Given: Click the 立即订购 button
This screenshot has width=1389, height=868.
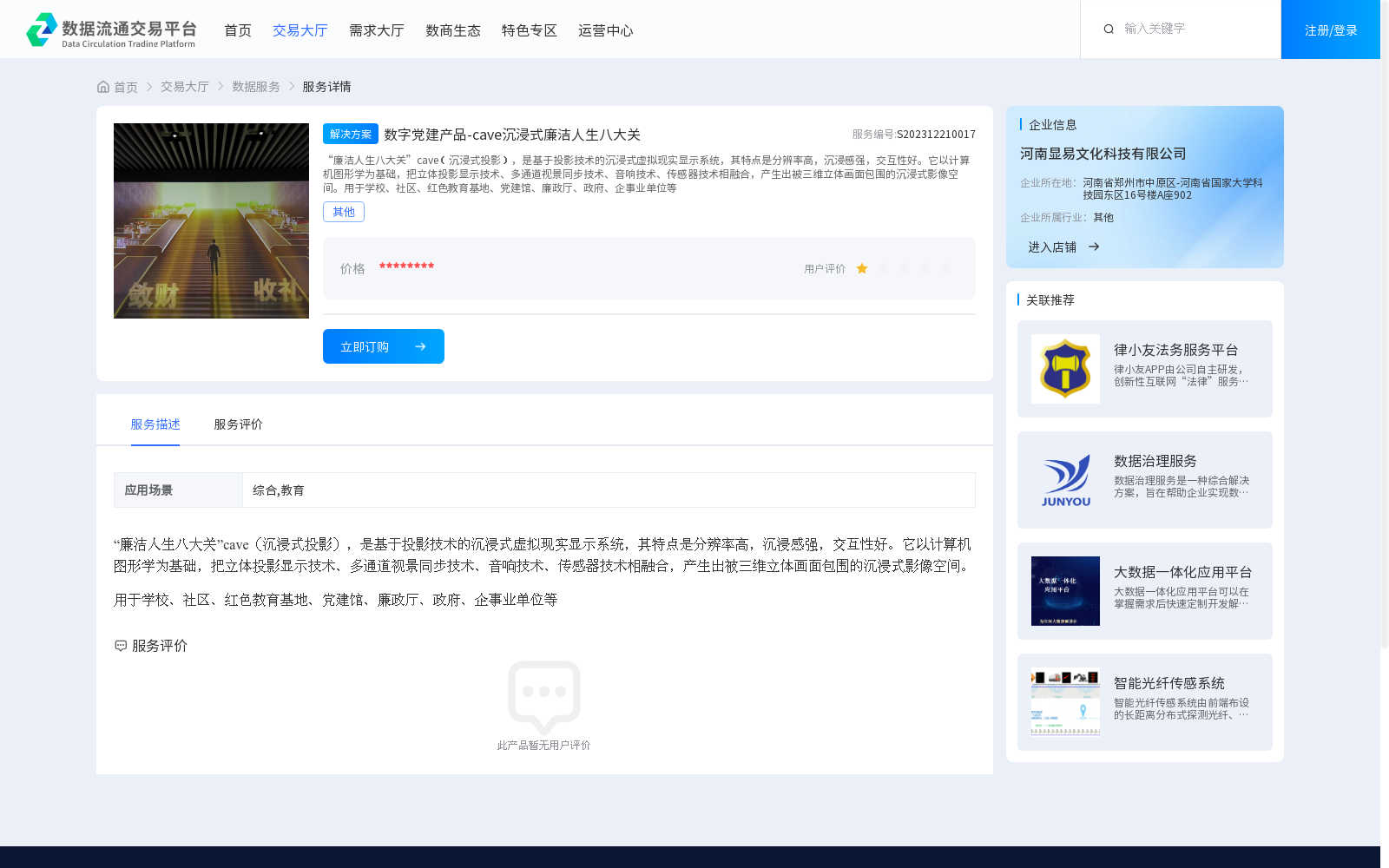Looking at the screenshot, I should point(384,346).
